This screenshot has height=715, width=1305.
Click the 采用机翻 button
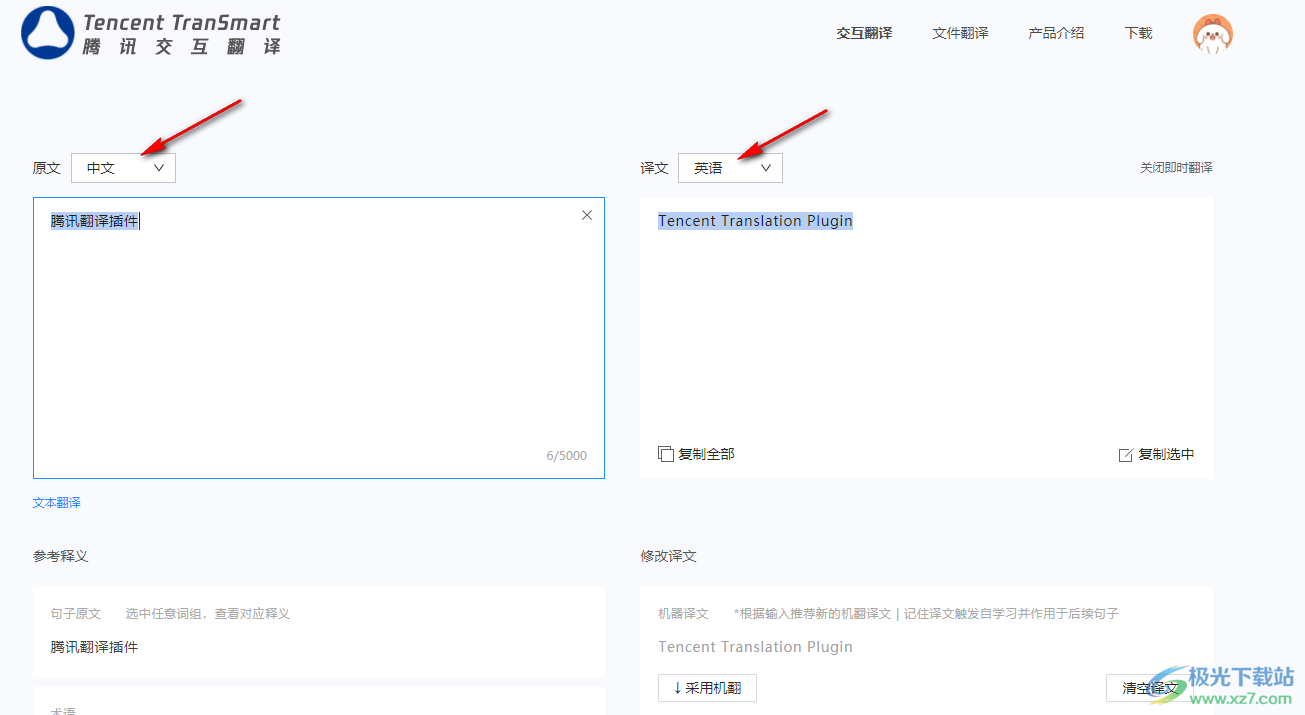tap(707, 688)
